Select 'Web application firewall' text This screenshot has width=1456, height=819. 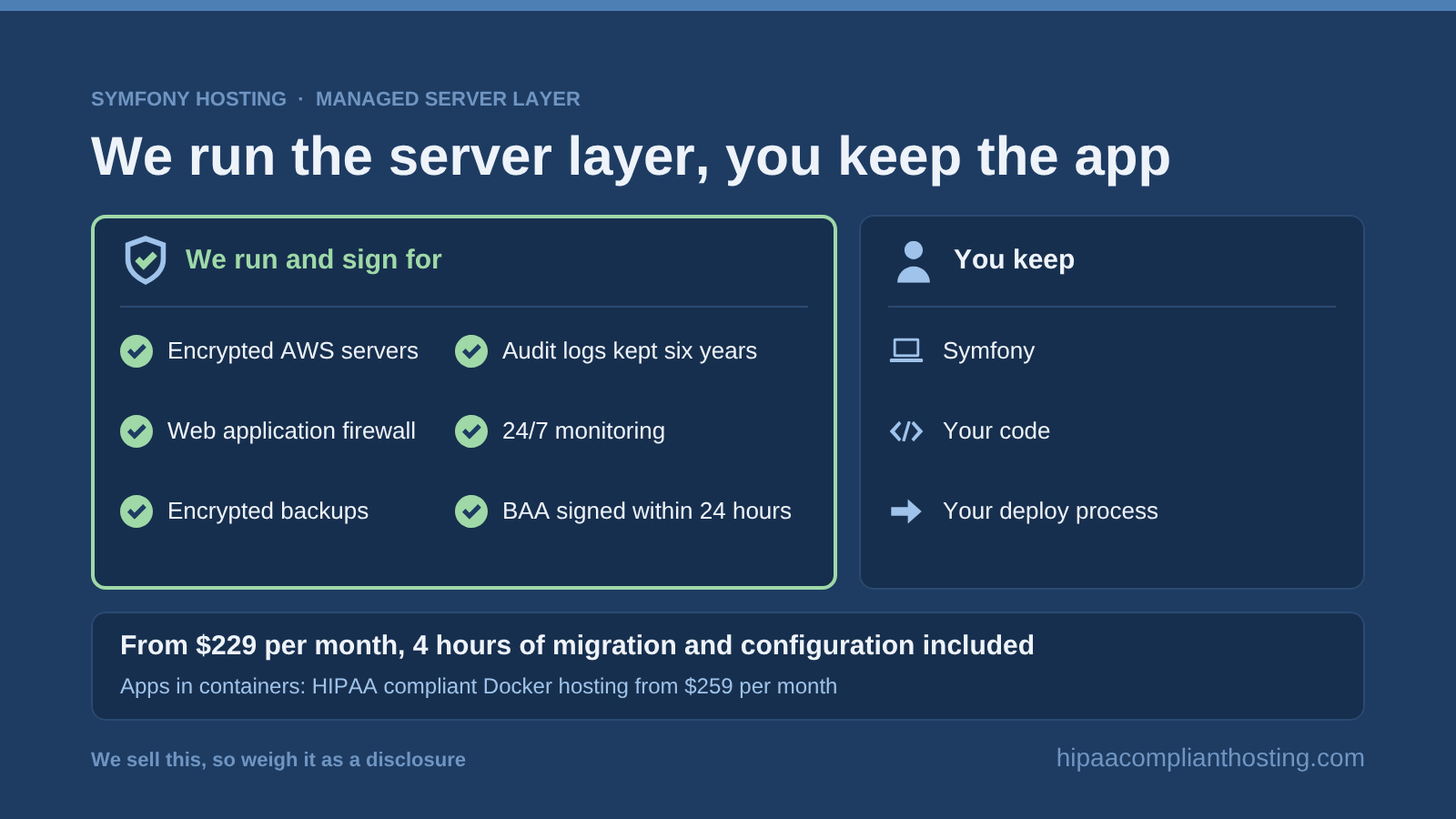(291, 430)
